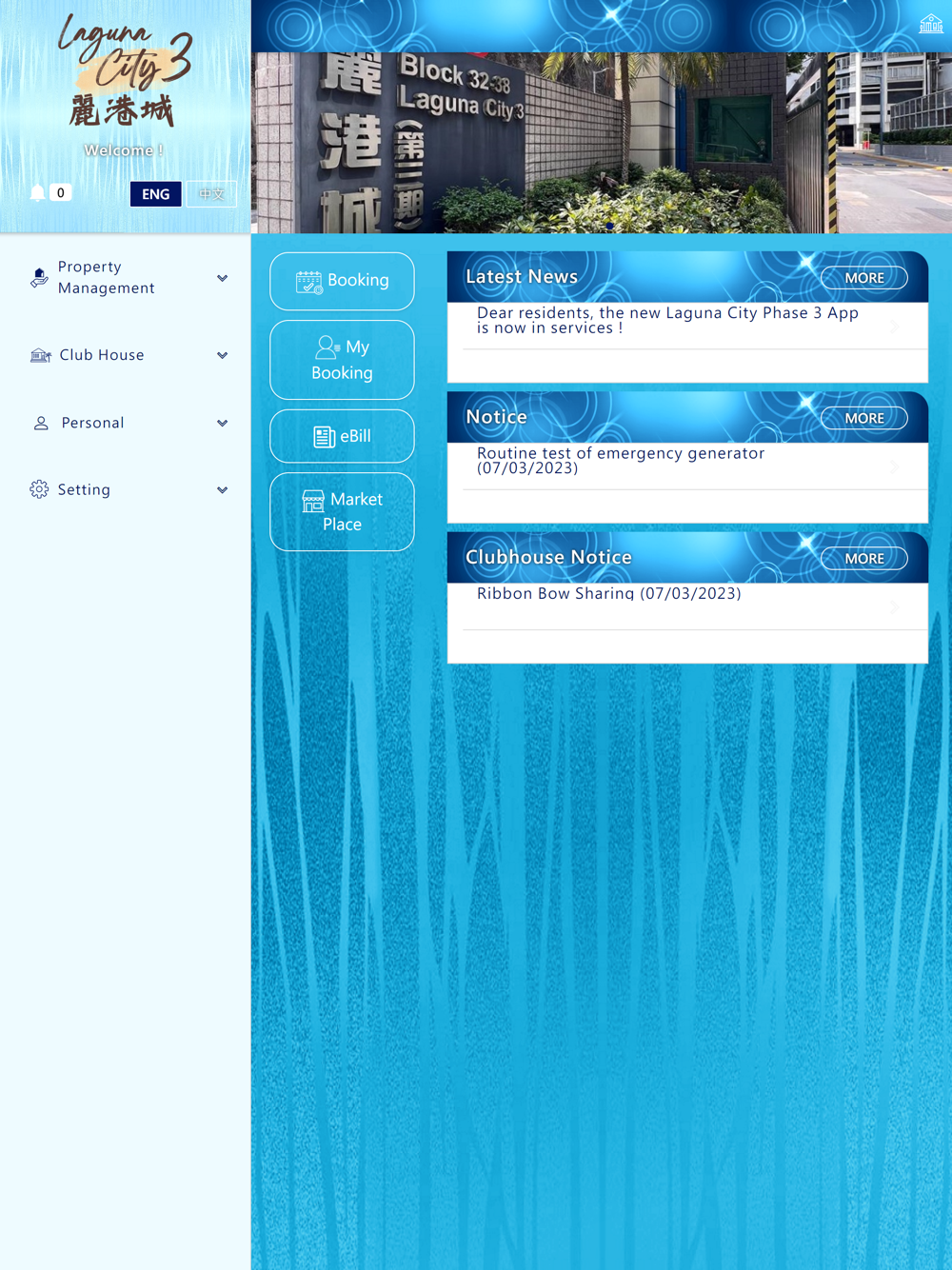
Task: Select the Club House menu label
Action: pyautogui.click(x=102, y=355)
